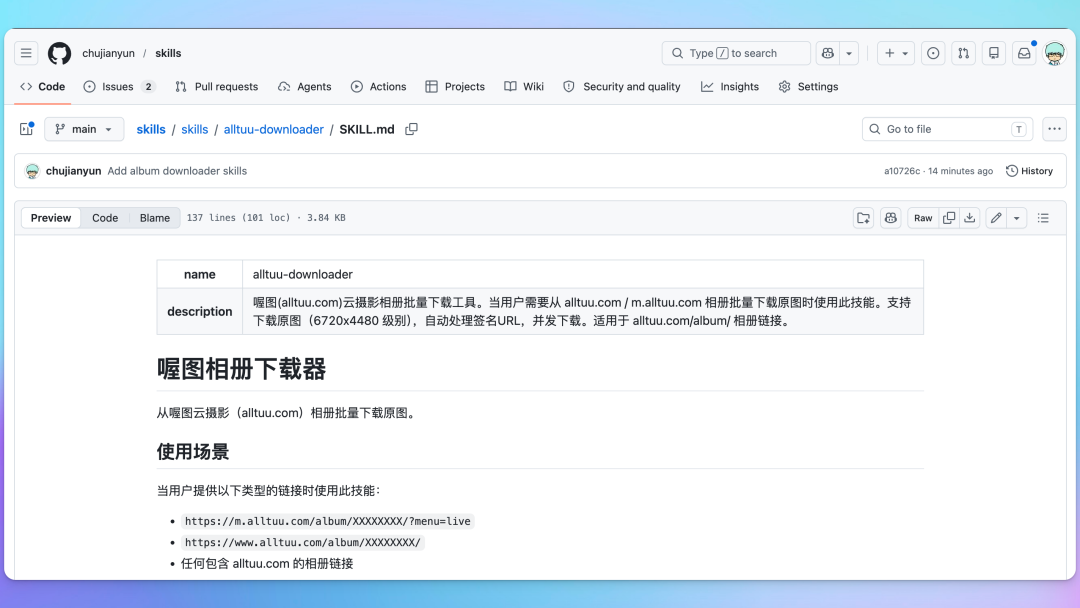Viewport: 1080px width, 608px height.
Task: Click the m.alltuu.com album URL code
Action: point(328,521)
